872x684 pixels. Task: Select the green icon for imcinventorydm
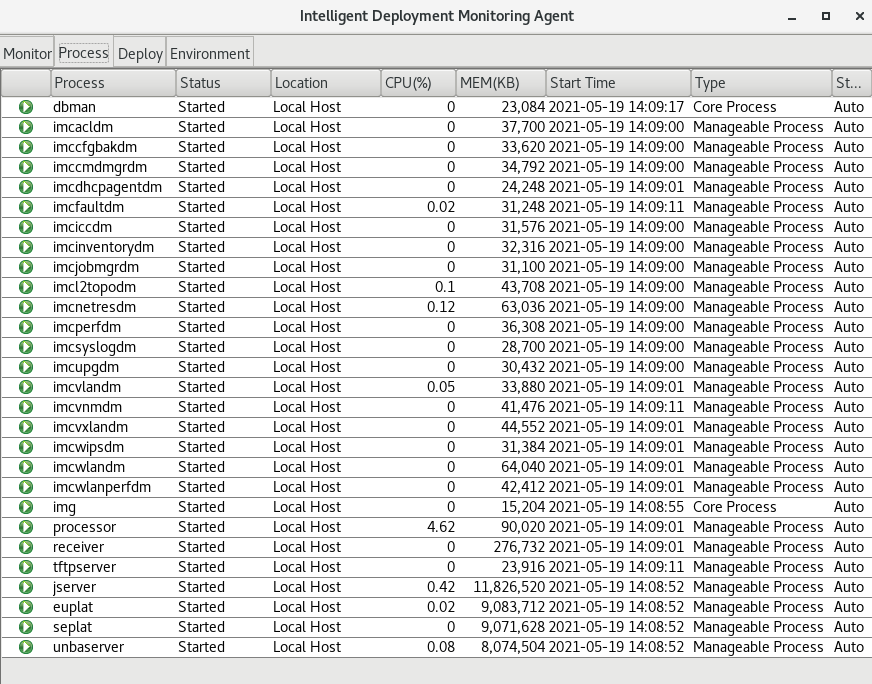[x=26, y=247]
